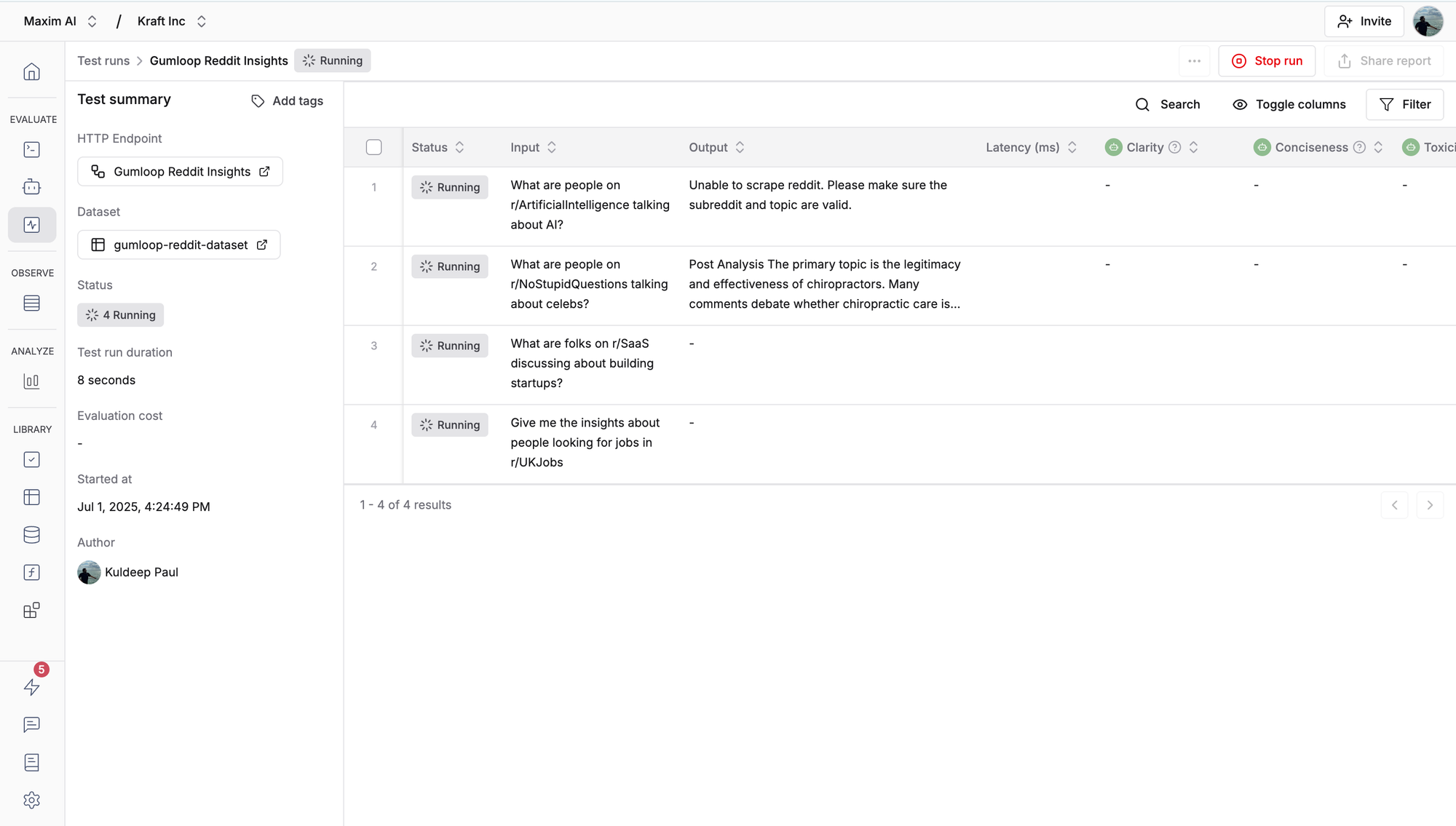
Task: Check the select-all rows checkbox
Action: coord(373,147)
